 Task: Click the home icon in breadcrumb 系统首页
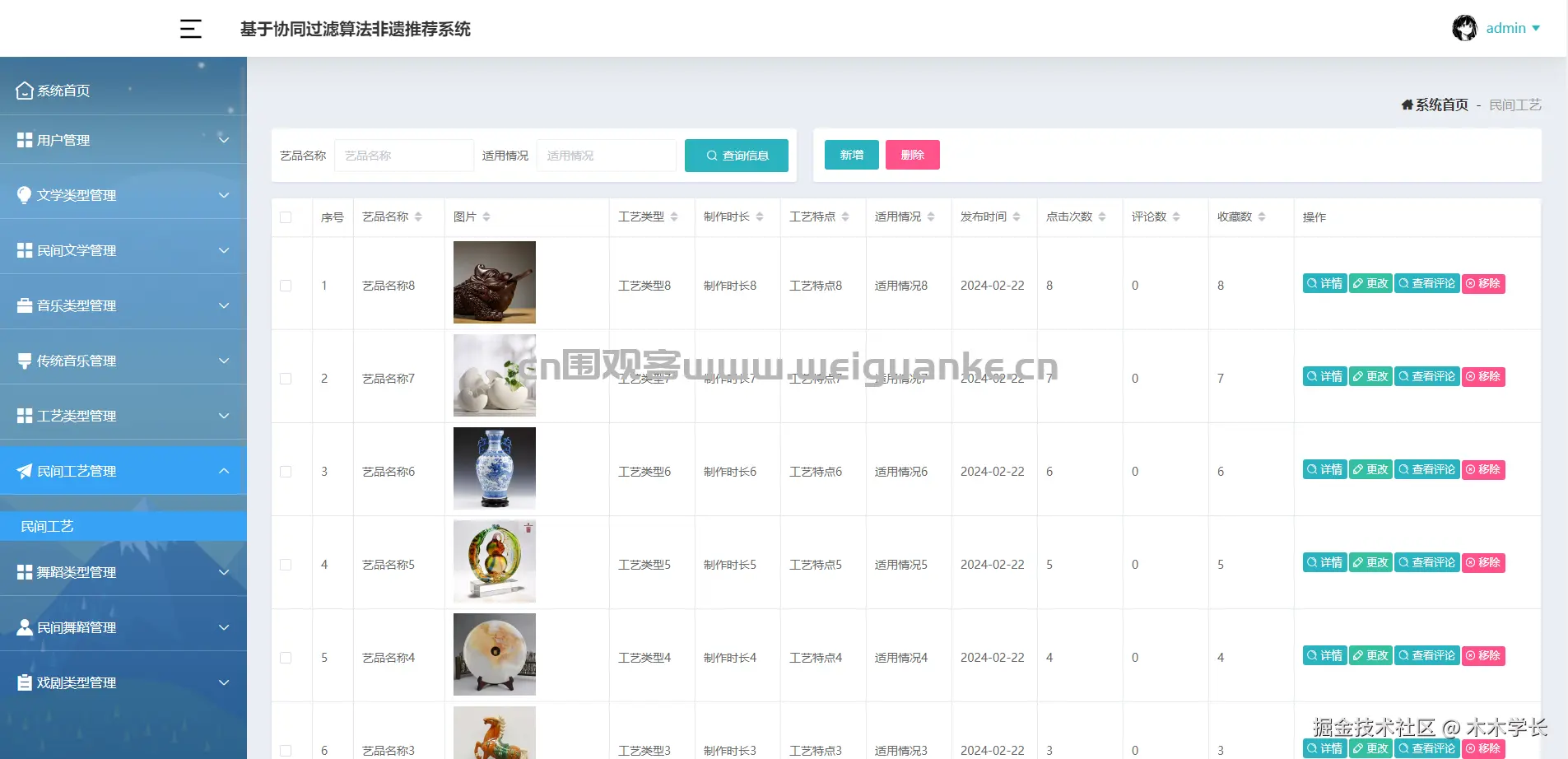coord(1407,105)
